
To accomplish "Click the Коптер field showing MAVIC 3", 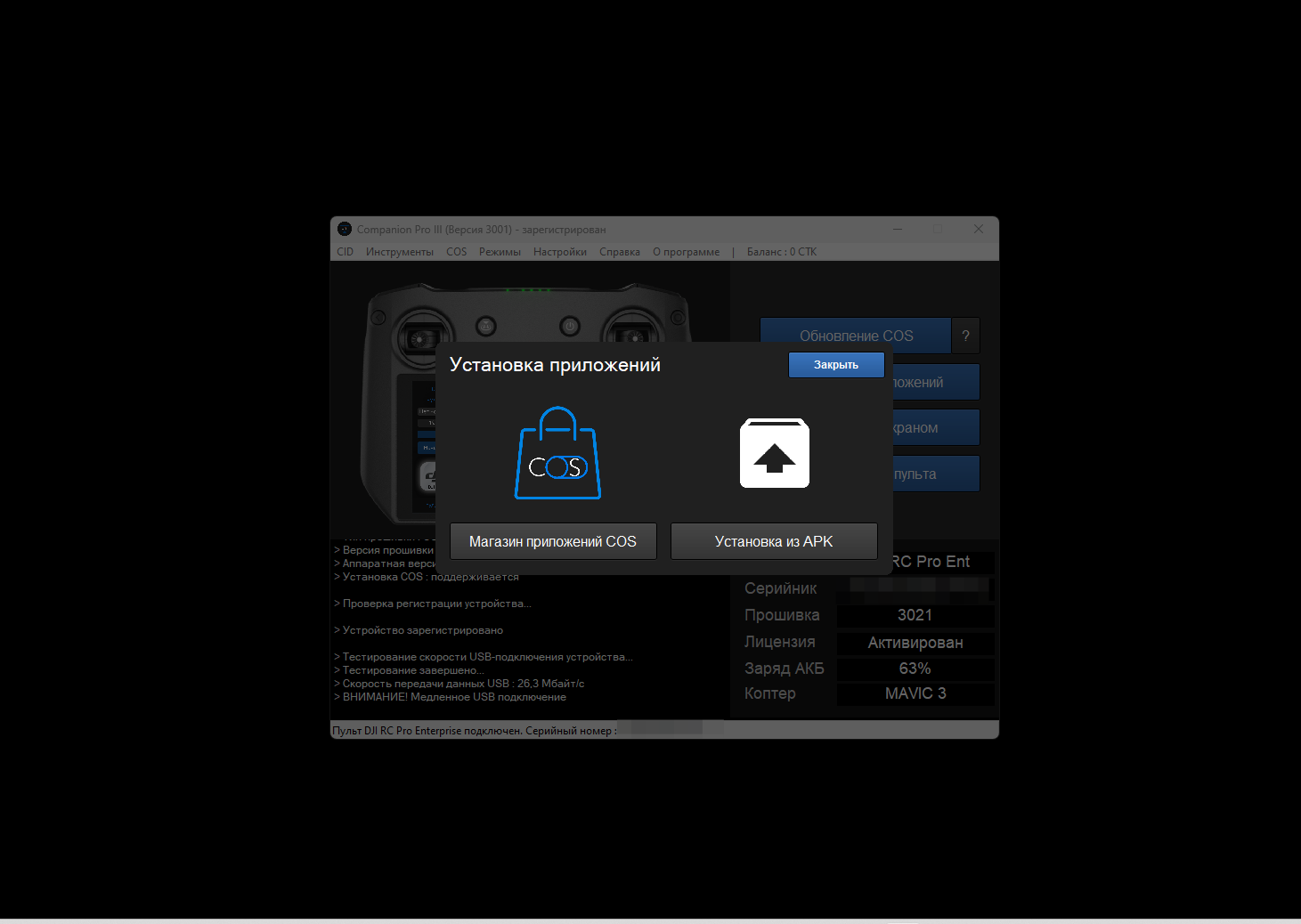I will (x=915, y=693).
